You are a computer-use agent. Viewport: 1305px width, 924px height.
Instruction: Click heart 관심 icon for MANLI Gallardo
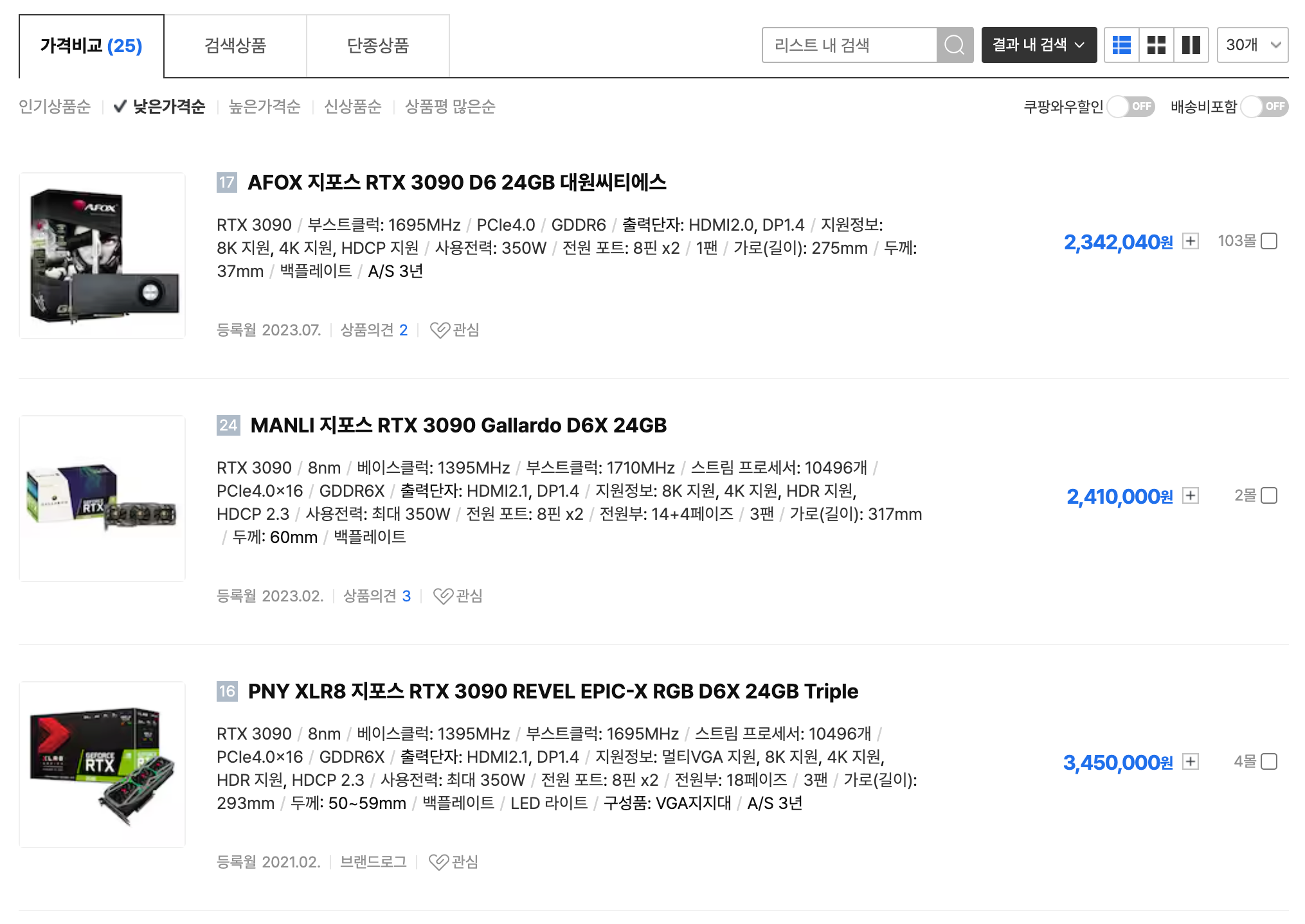[444, 596]
